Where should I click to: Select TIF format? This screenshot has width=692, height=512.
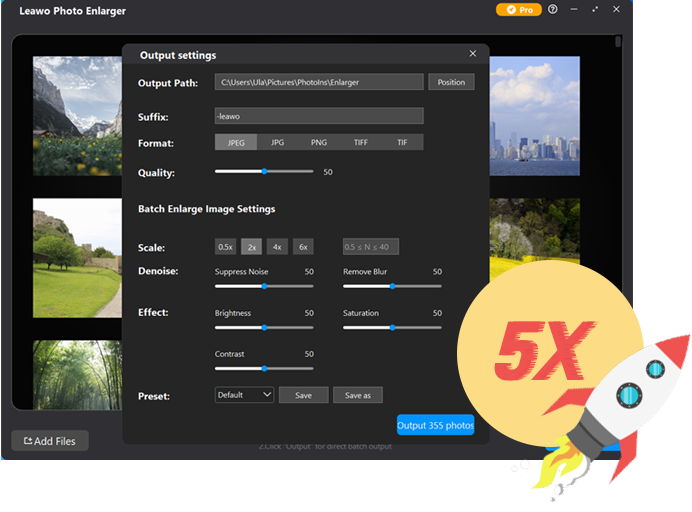[402, 143]
